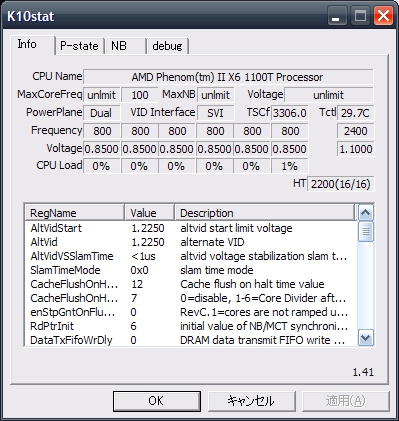Screen dimensions: 399x421
Task: Click the register list scrollbar thumb
Action: 366,231
